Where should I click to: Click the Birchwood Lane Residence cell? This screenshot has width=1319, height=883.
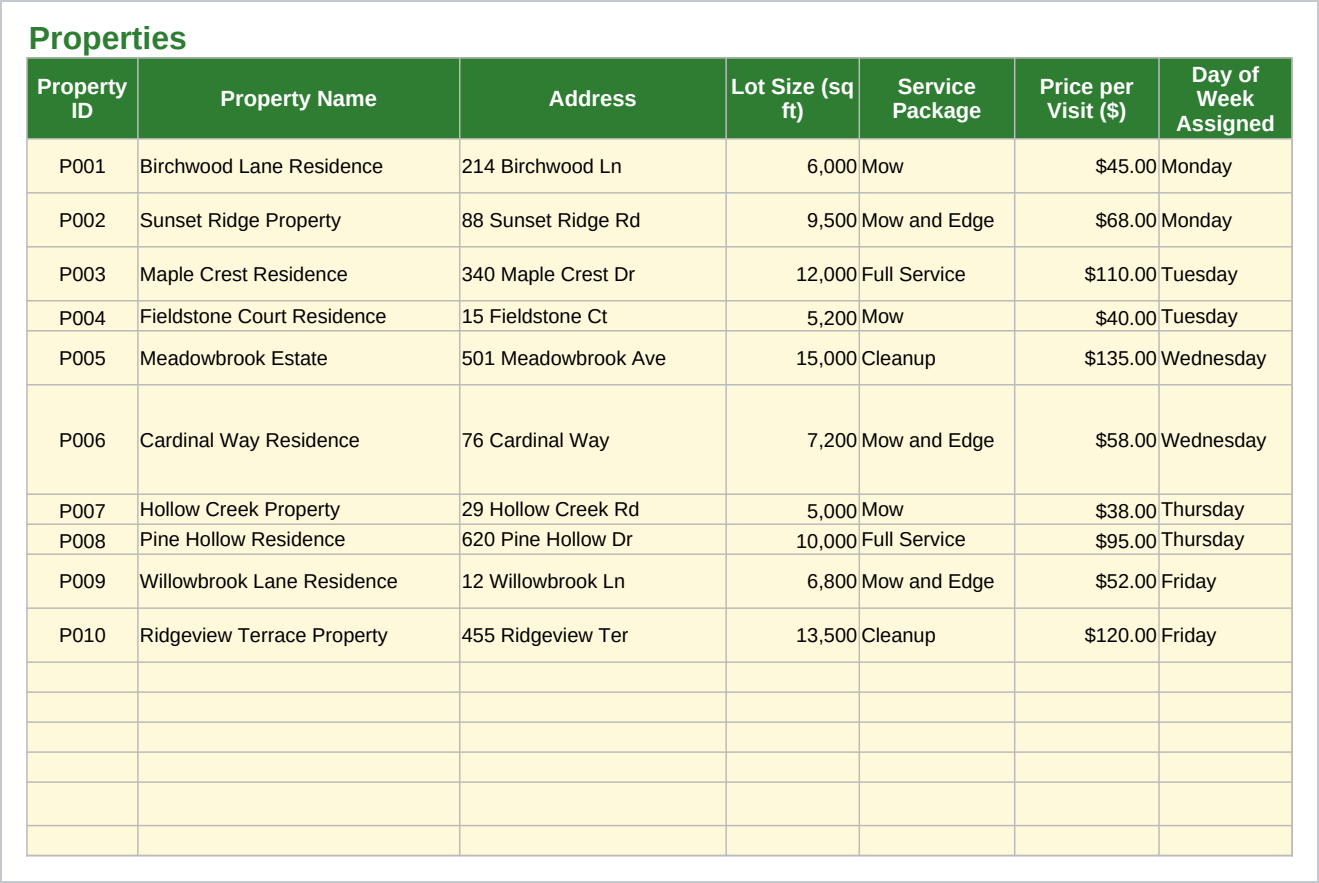[x=299, y=167]
